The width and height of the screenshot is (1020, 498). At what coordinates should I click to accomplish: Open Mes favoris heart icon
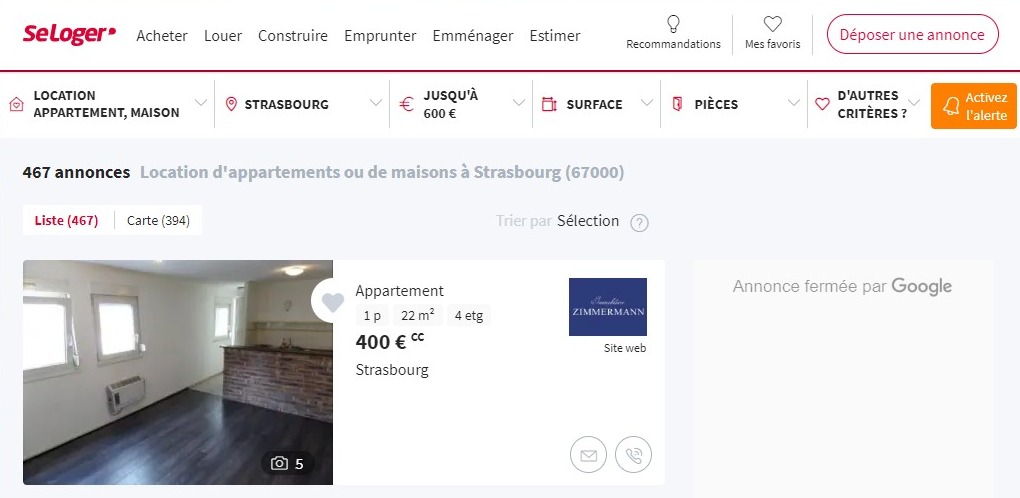772,24
